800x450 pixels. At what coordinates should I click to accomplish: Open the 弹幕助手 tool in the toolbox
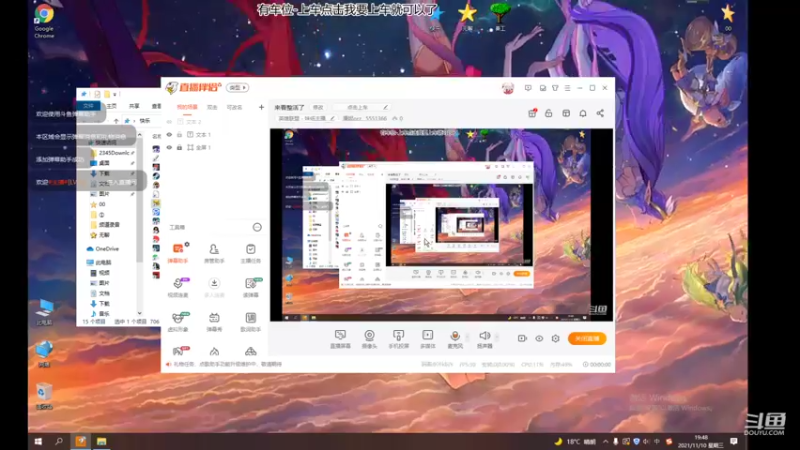point(178,253)
